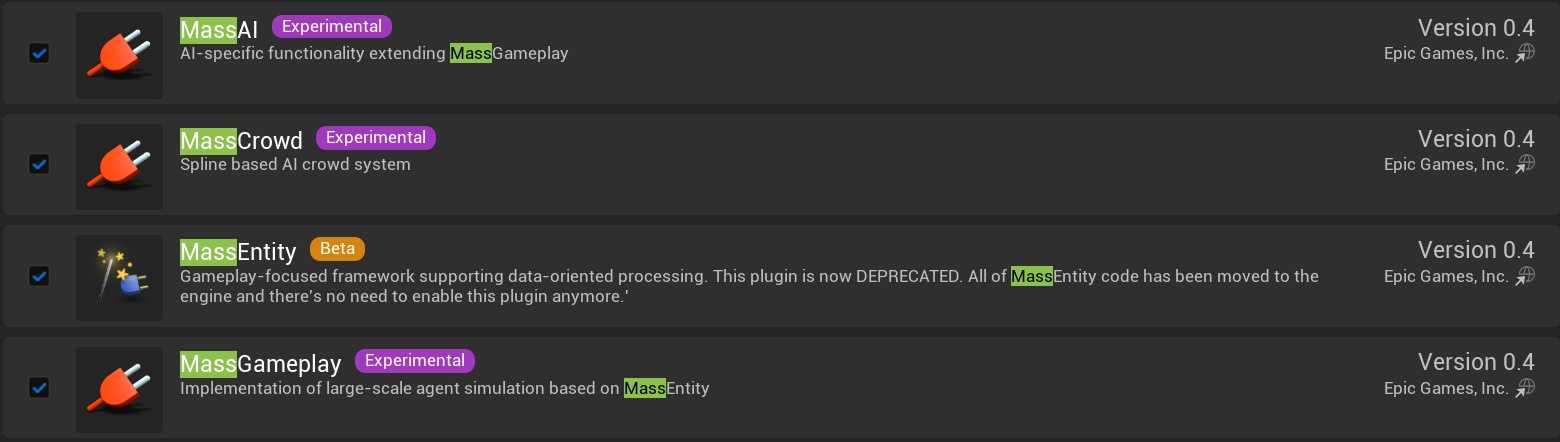Screen dimensions: 1560x442
Task: Click the Experimental badge beside MassCrowd
Action: point(376,138)
